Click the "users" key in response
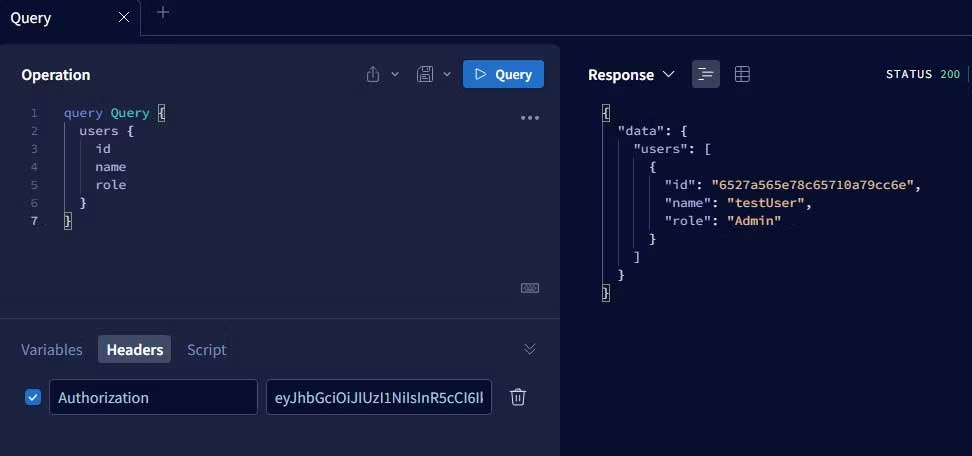The height and width of the screenshot is (456, 972). pyautogui.click(x=660, y=149)
